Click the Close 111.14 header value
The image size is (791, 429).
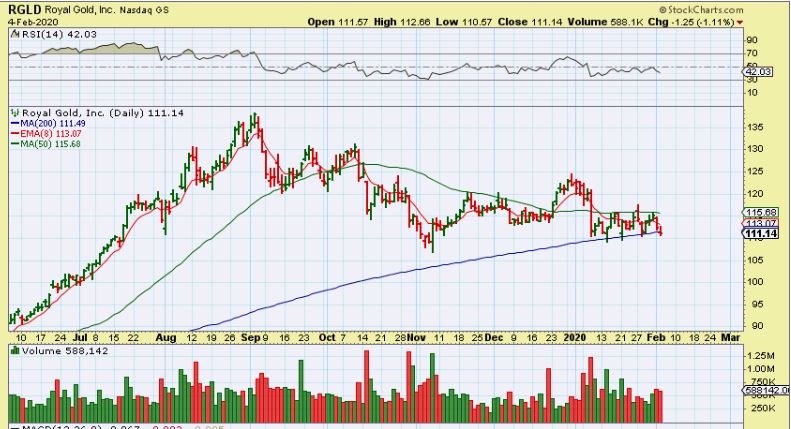[530, 22]
